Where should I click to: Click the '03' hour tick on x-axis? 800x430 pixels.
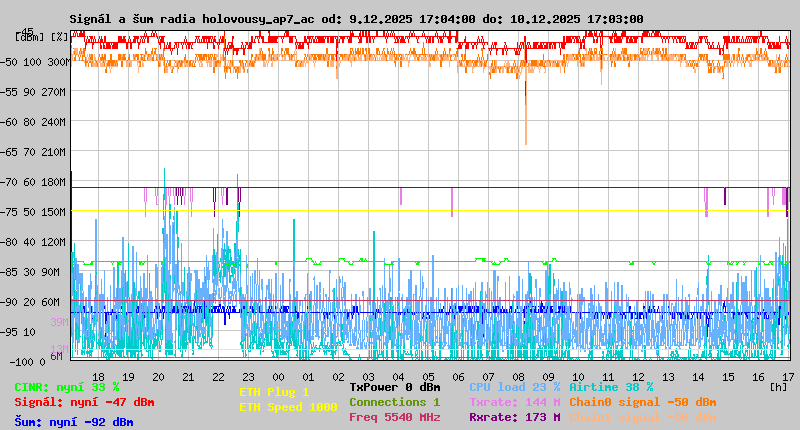pyautogui.click(x=368, y=377)
